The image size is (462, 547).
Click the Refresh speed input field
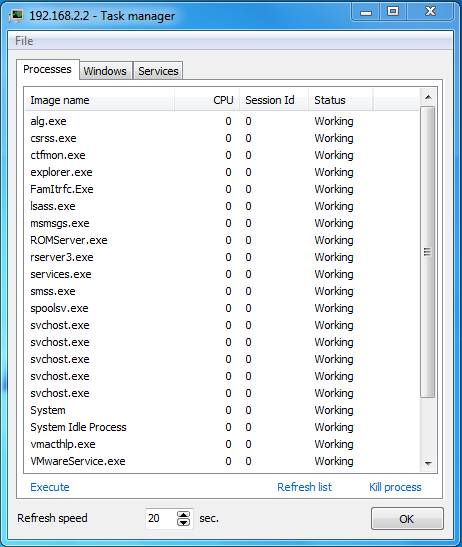tap(161, 518)
